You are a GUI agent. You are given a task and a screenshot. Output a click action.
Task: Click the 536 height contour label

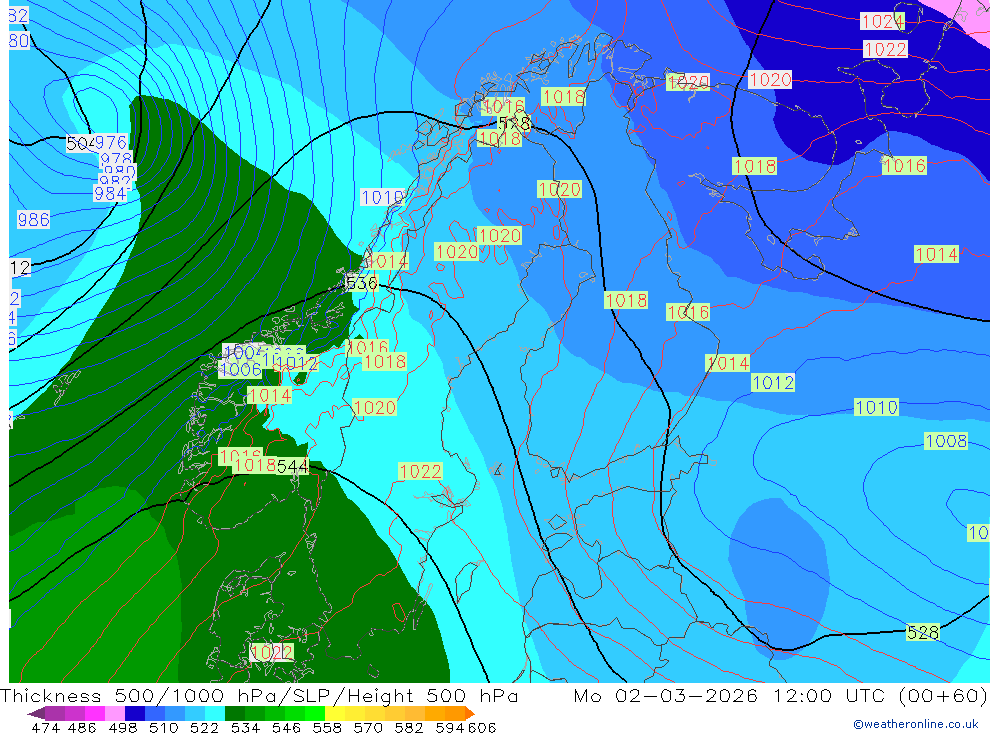click(x=362, y=283)
